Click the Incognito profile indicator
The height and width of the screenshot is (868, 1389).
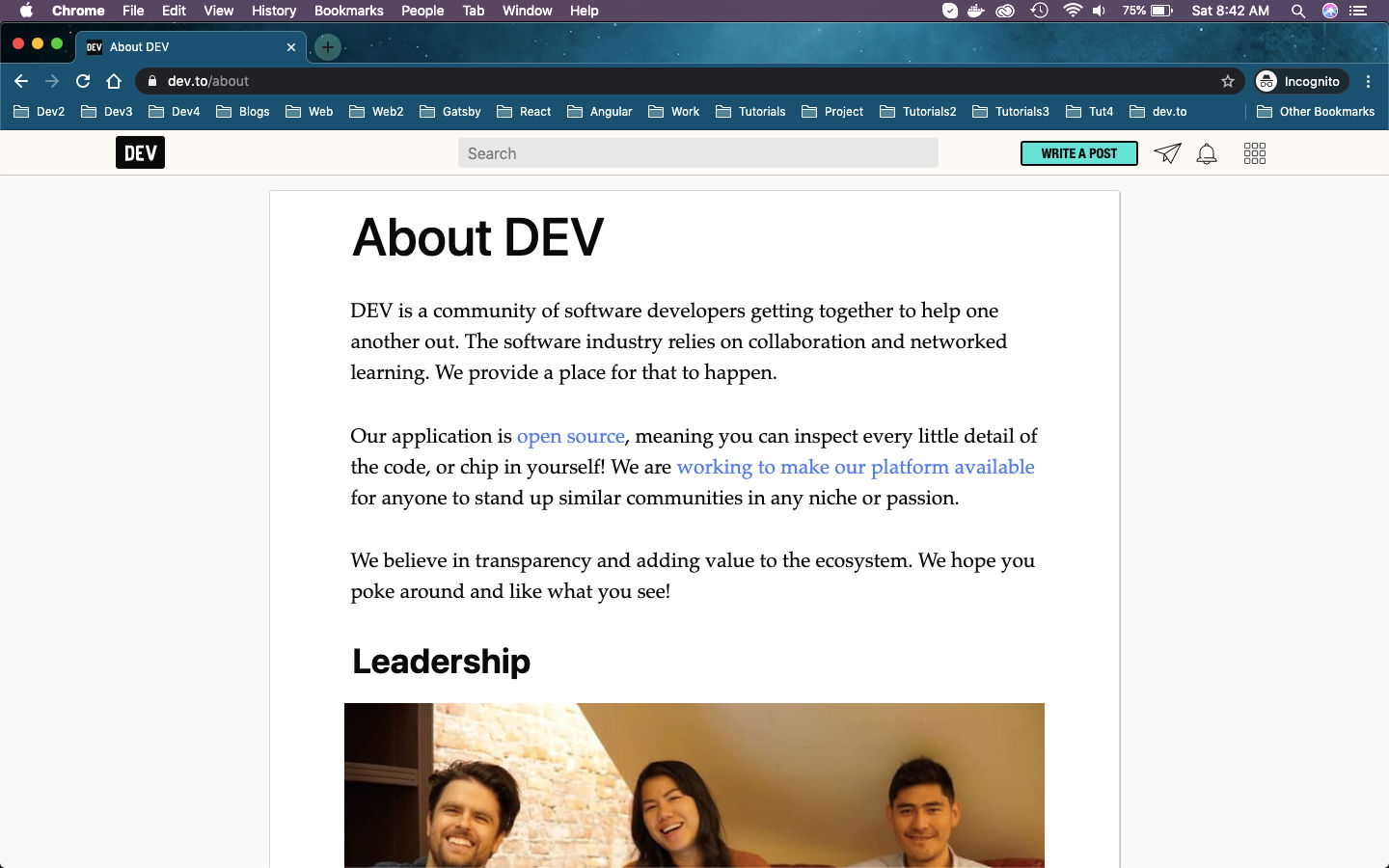point(1300,81)
